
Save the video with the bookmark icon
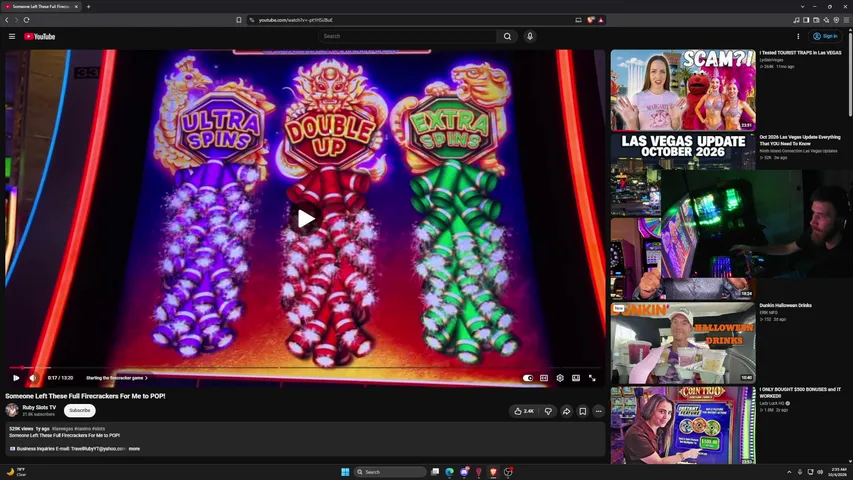583,411
